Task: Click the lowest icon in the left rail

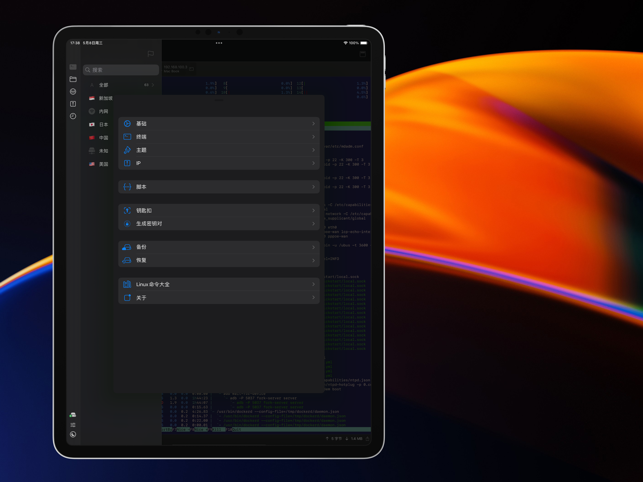Action: [x=73, y=434]
